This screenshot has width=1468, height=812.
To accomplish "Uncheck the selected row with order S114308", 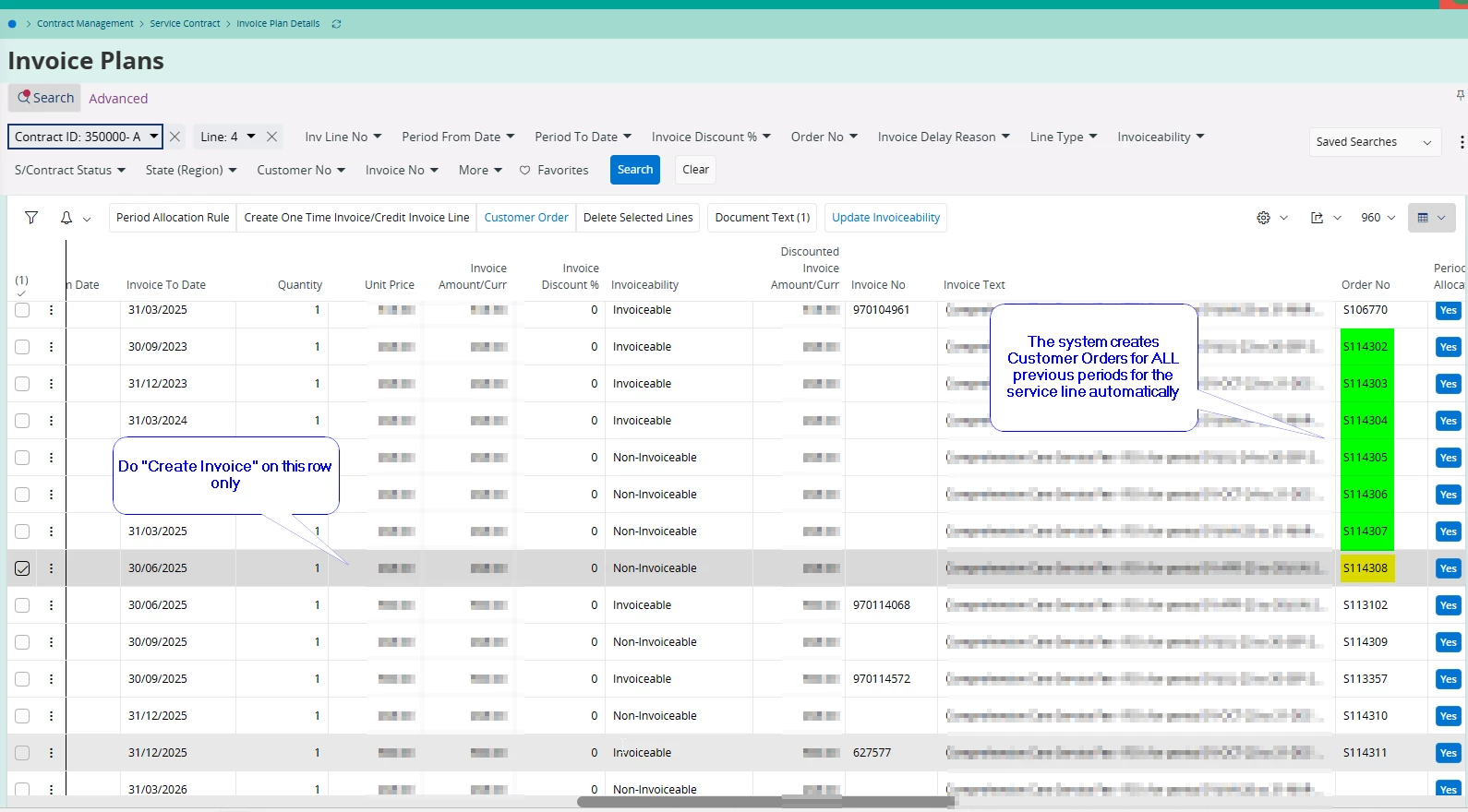I will click(x=22, y=568).
